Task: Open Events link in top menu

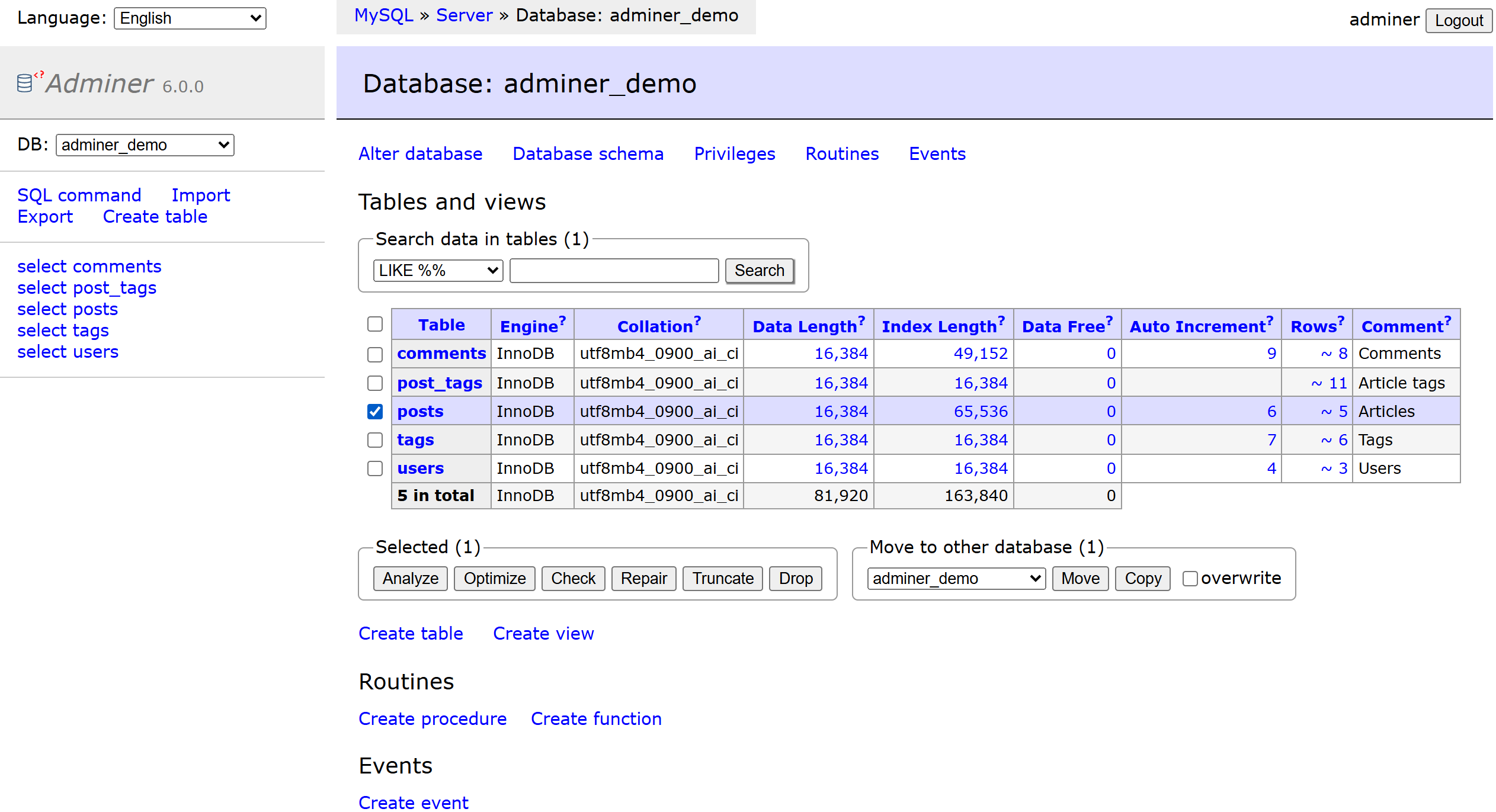Action: [937, 154]
